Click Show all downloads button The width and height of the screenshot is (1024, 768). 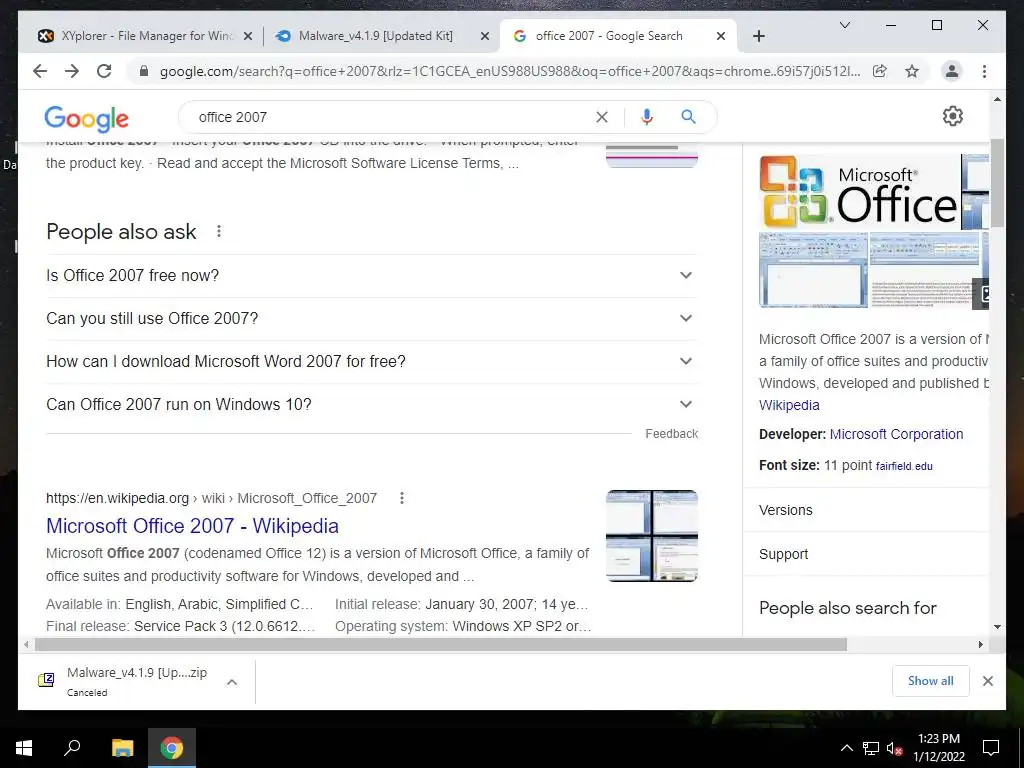pyautogui.click(x=931, y=681)
